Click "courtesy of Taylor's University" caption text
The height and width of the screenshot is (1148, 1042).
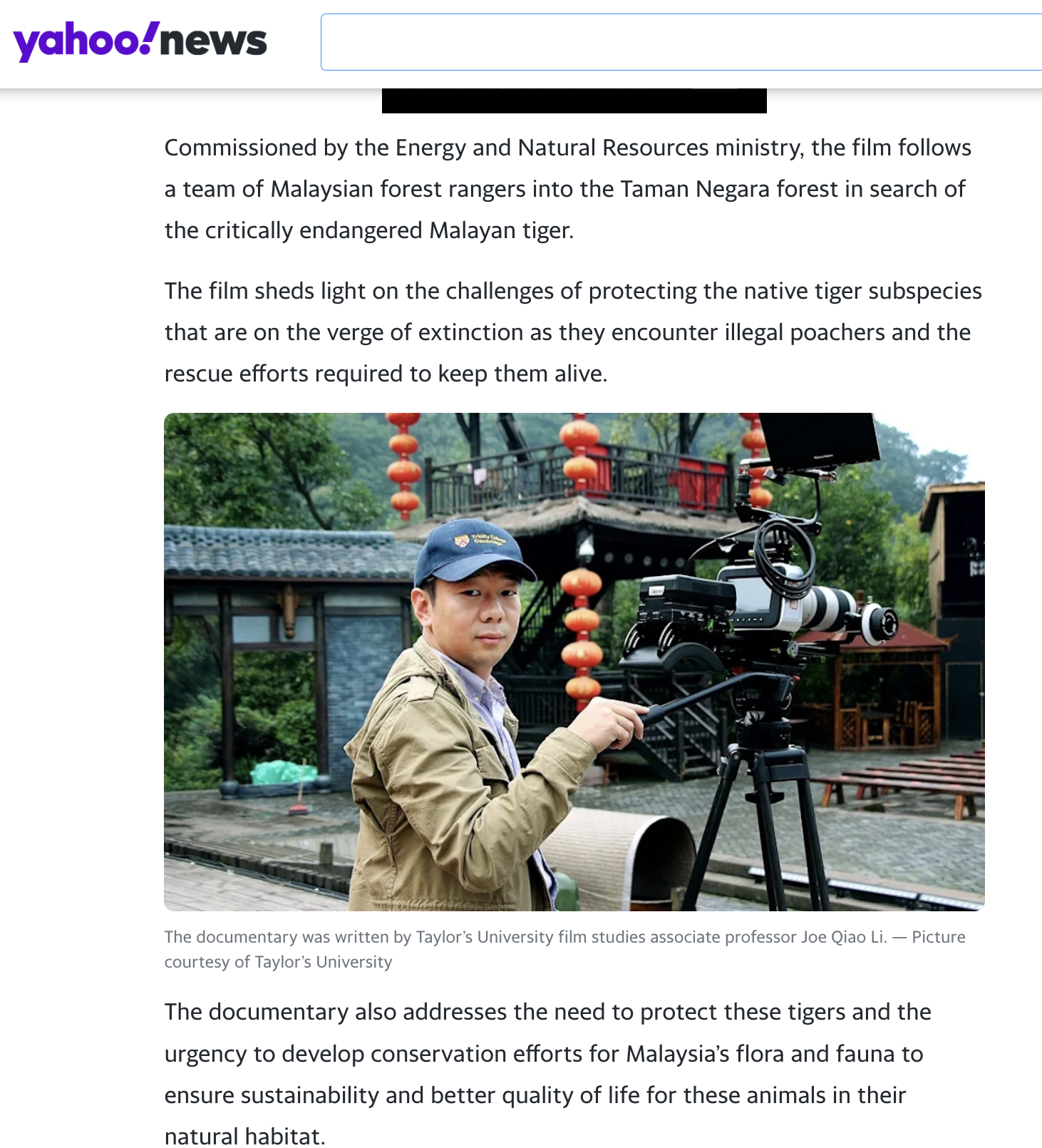279,962
